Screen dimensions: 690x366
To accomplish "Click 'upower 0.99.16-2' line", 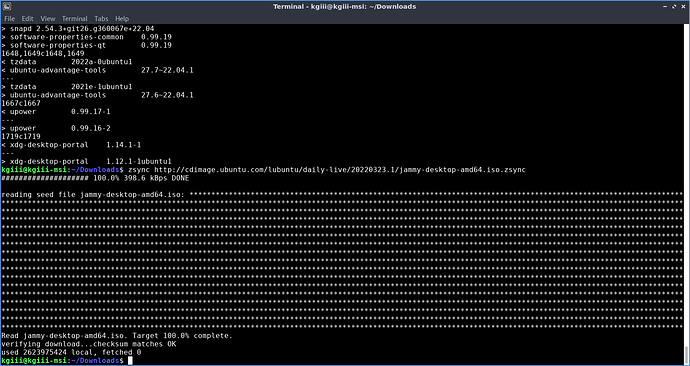I will coord(56,128).
